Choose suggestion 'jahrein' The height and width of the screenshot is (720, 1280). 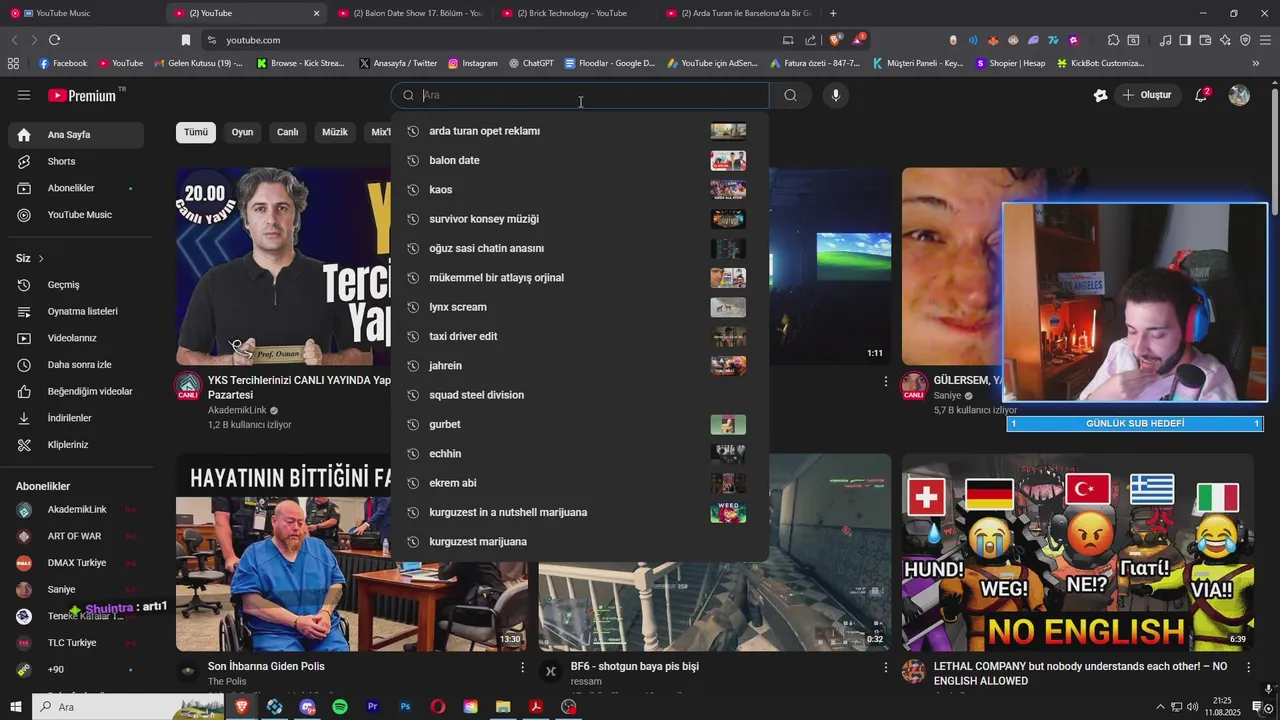pyautogui.click(x=579, y=366)
